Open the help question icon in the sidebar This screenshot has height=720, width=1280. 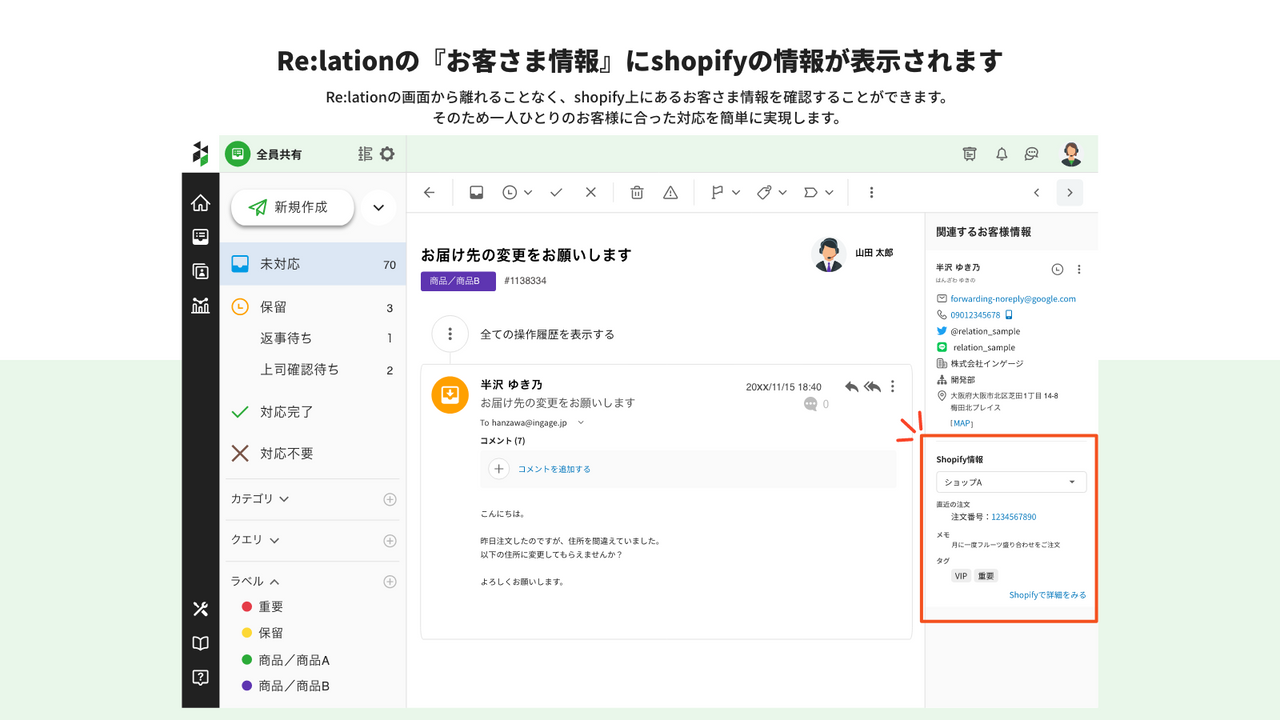point(200,677)
